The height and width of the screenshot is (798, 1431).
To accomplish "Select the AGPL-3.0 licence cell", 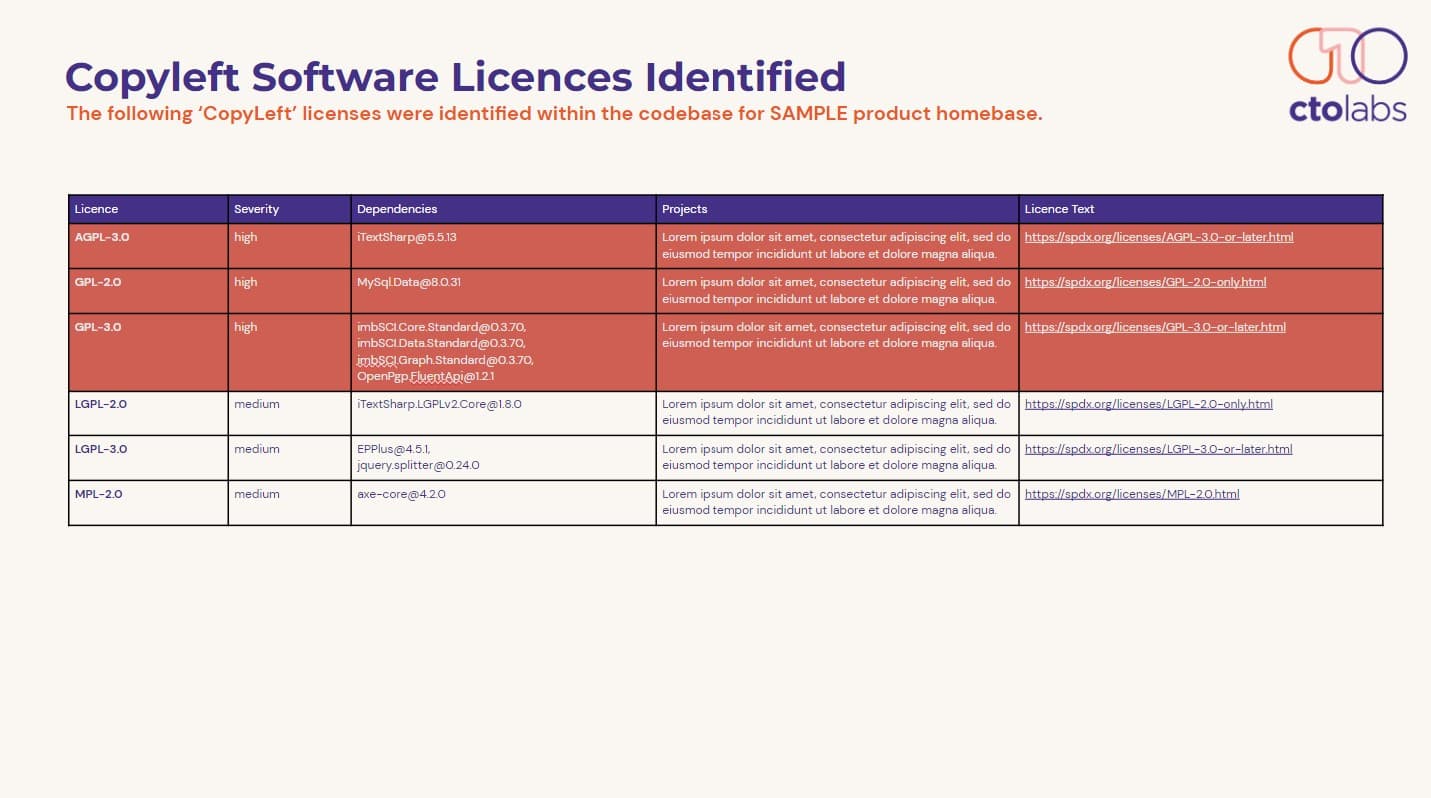I will tap(148, 246).
